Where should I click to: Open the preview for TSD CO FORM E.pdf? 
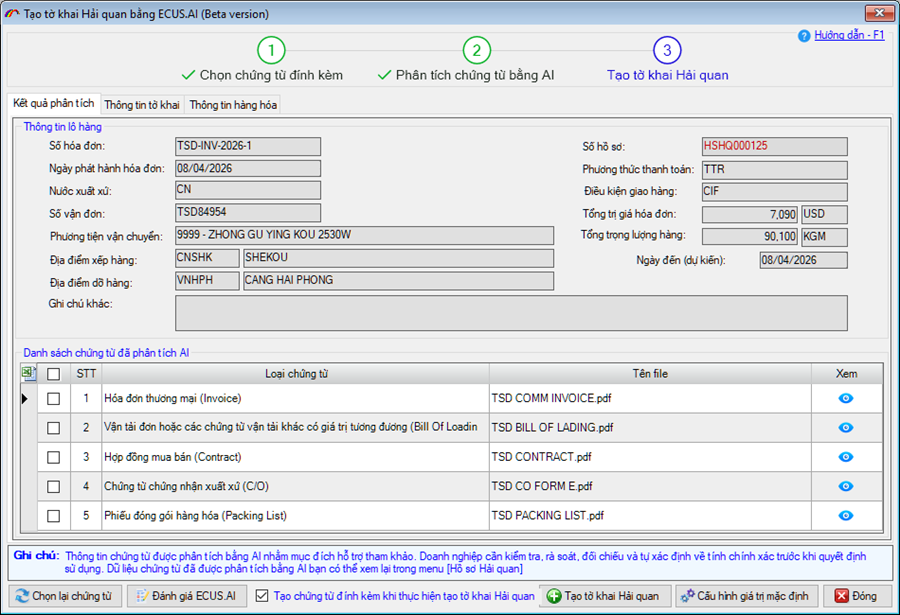845,486
